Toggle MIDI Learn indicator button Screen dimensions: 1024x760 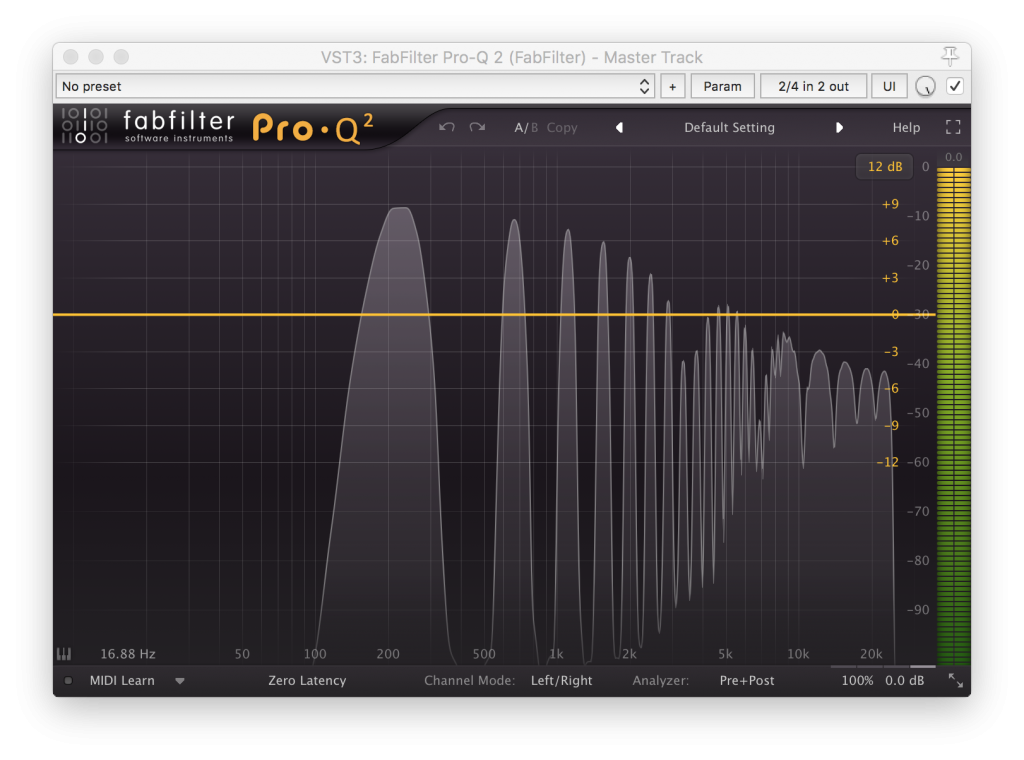tap(68, 680)
